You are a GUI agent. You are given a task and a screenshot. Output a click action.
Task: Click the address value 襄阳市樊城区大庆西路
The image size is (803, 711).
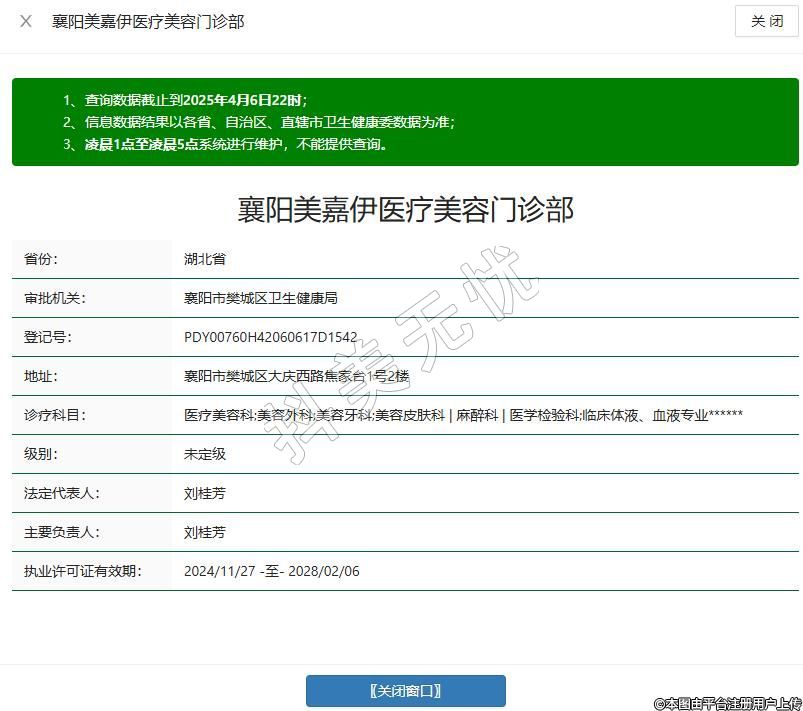coord(296,376)
